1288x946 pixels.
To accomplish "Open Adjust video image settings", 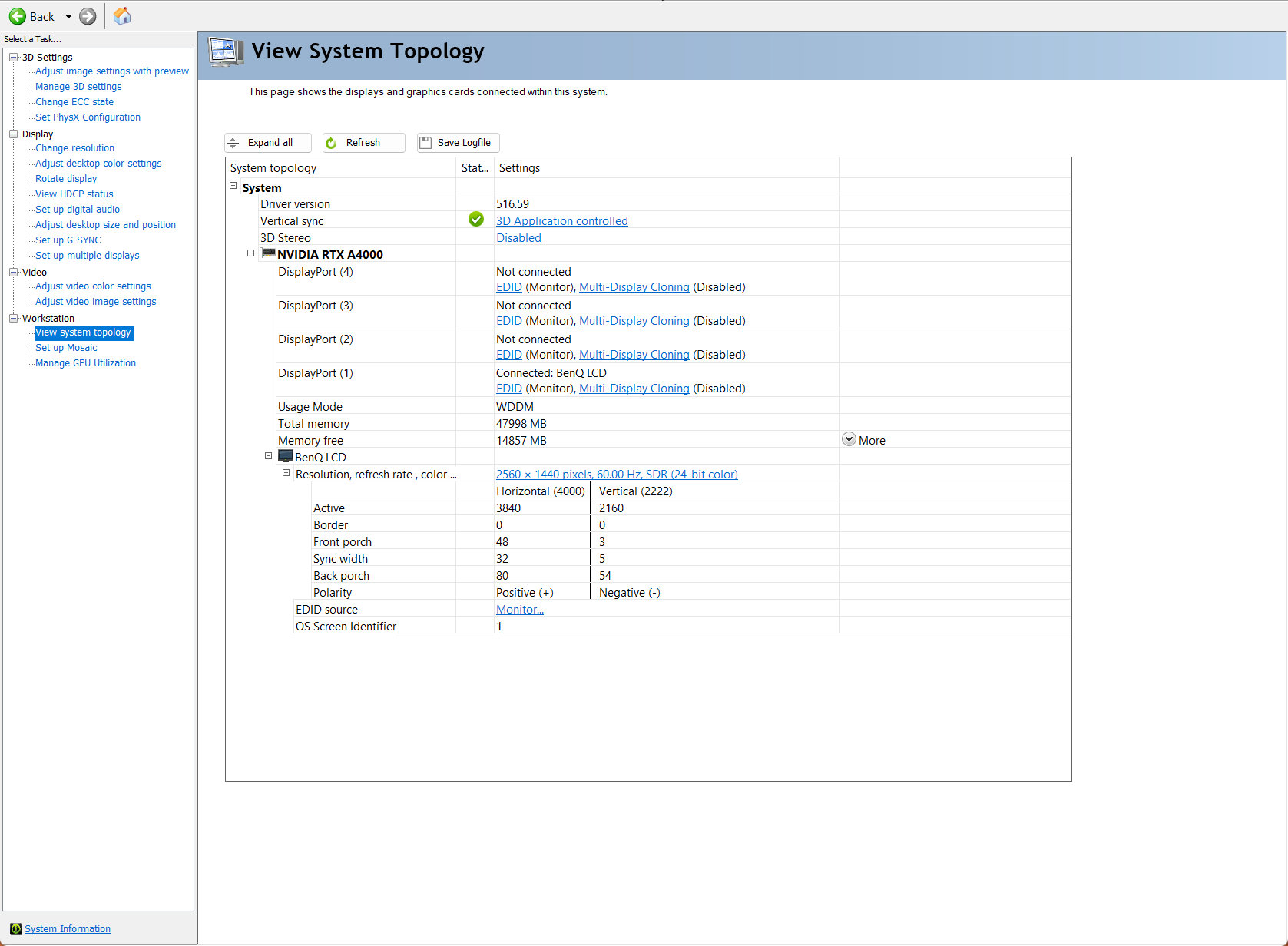I will (x=96, y=302).
